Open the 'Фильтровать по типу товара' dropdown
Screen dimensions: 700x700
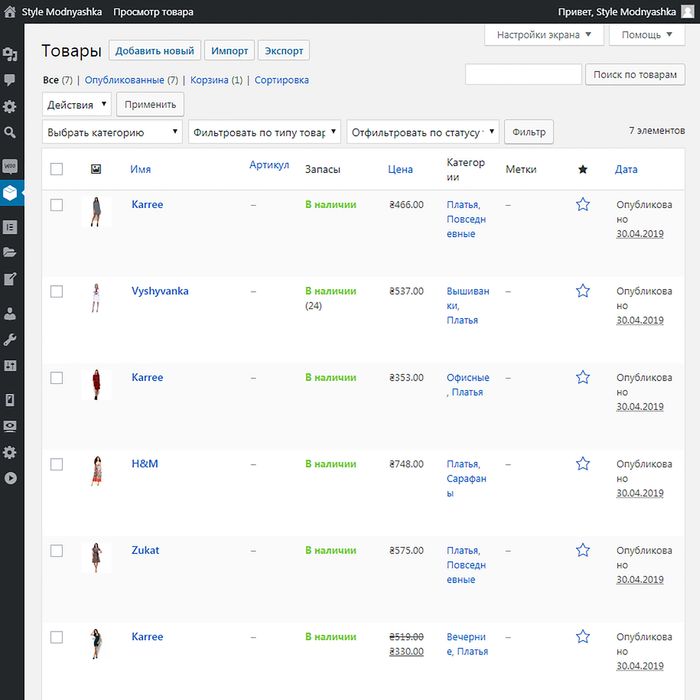264,132
